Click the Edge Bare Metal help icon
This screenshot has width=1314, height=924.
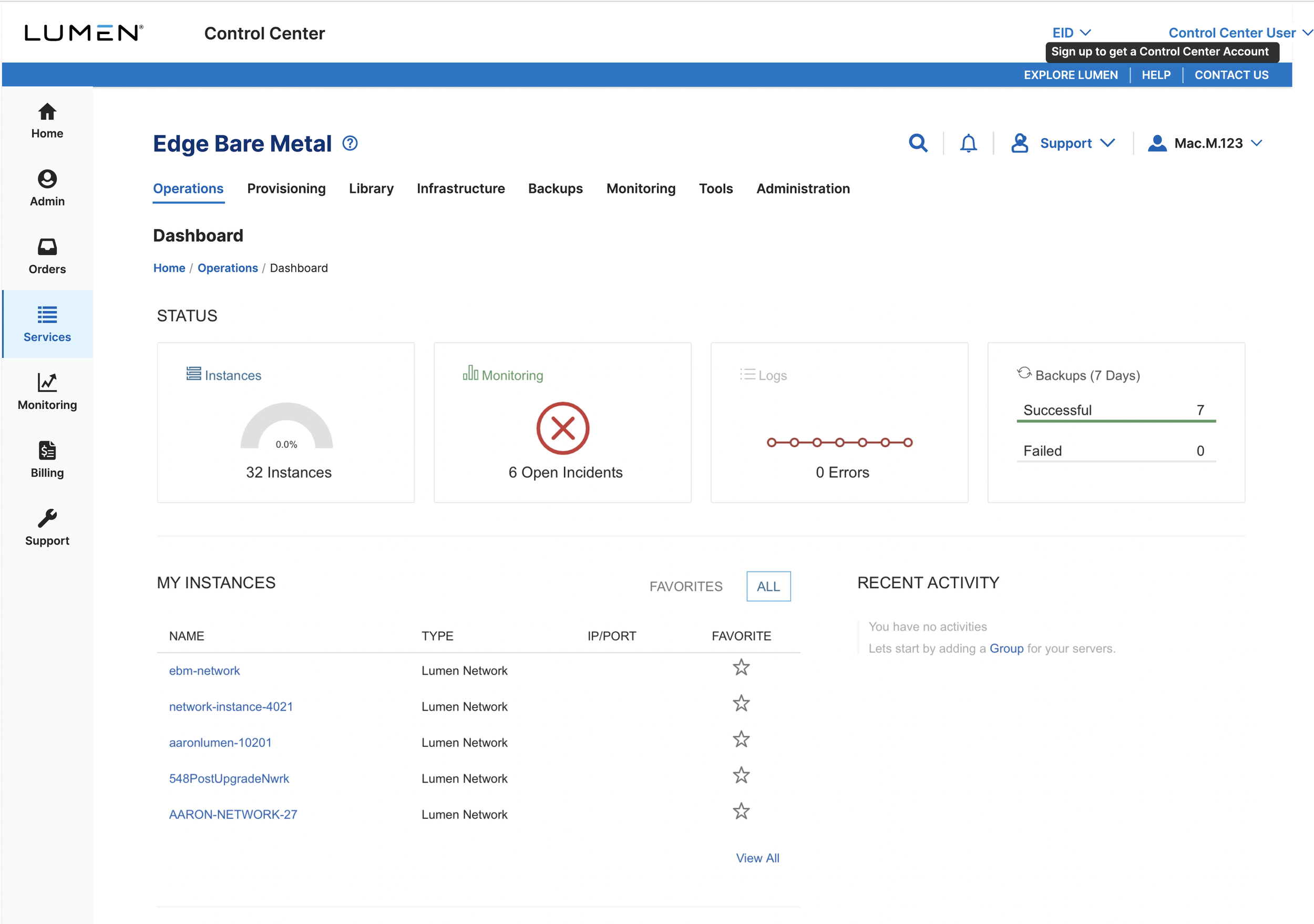coord(350,143)
